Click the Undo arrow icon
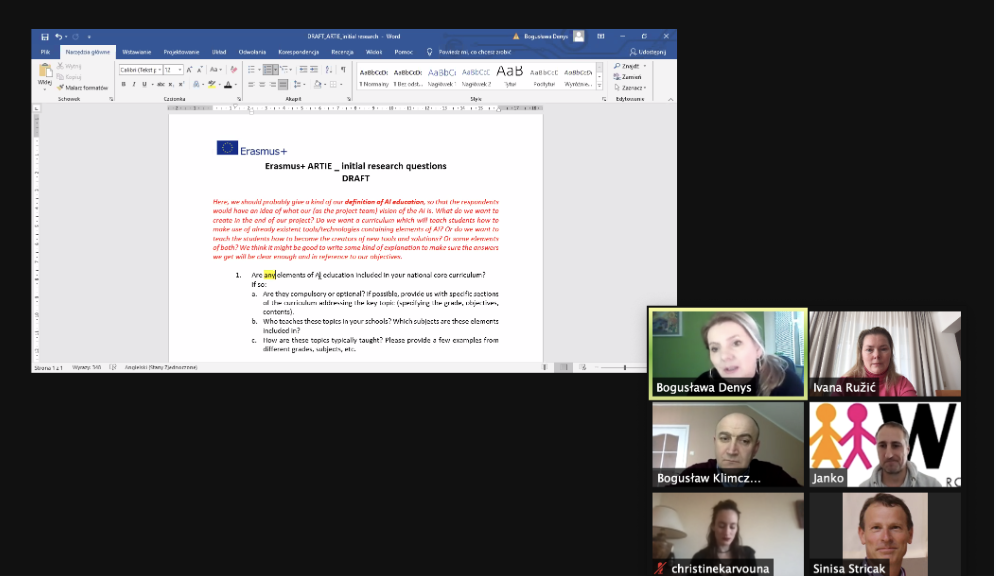The height and width of the screenshot is (576, 996). click(58, 37)
